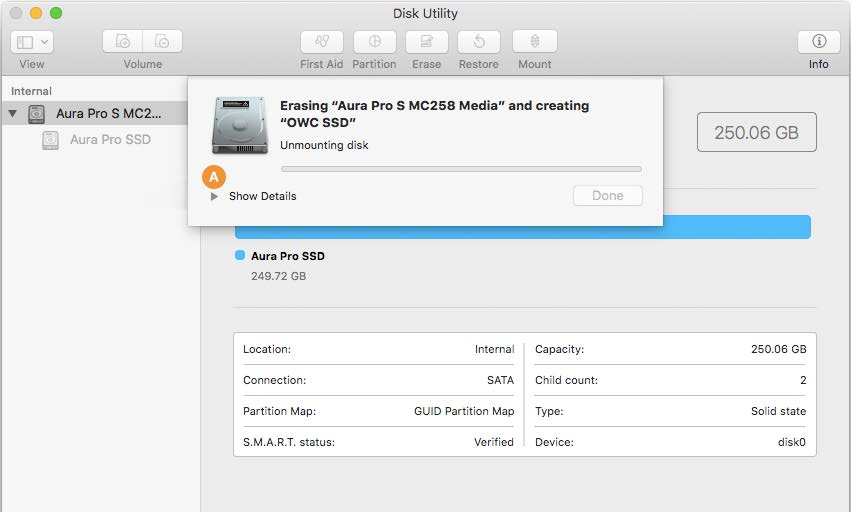Click the Aura Pro SSD legend label
851x512 pixels.
[288, 256]
